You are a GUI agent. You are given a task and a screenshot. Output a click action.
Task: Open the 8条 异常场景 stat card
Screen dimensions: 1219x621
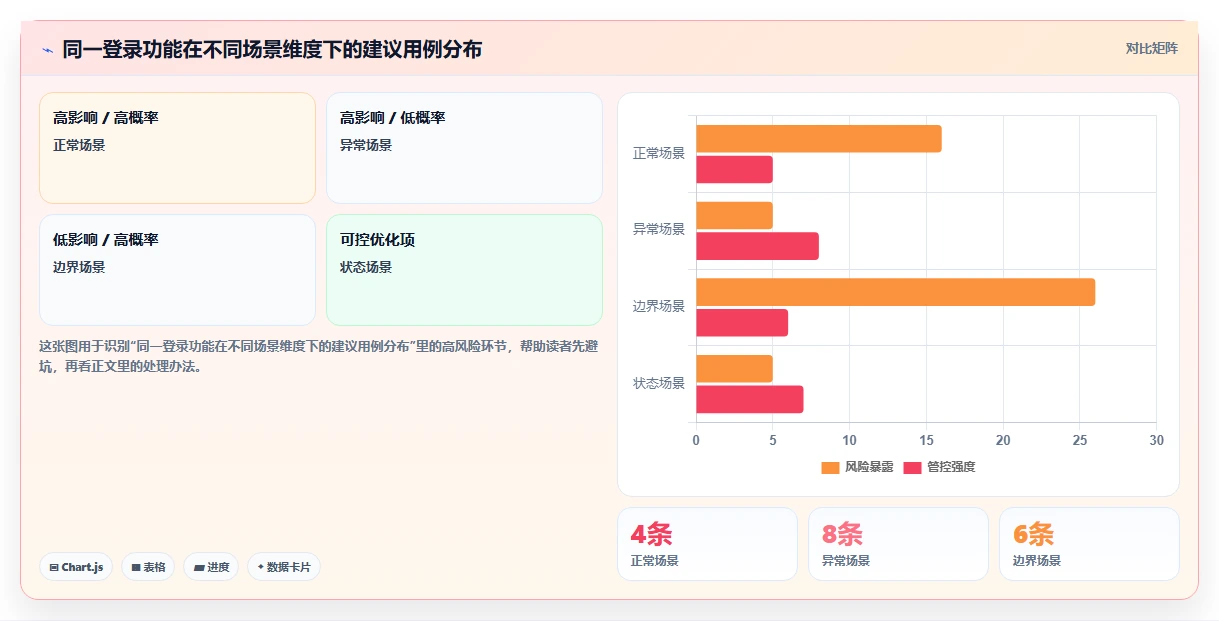(898, 544)
